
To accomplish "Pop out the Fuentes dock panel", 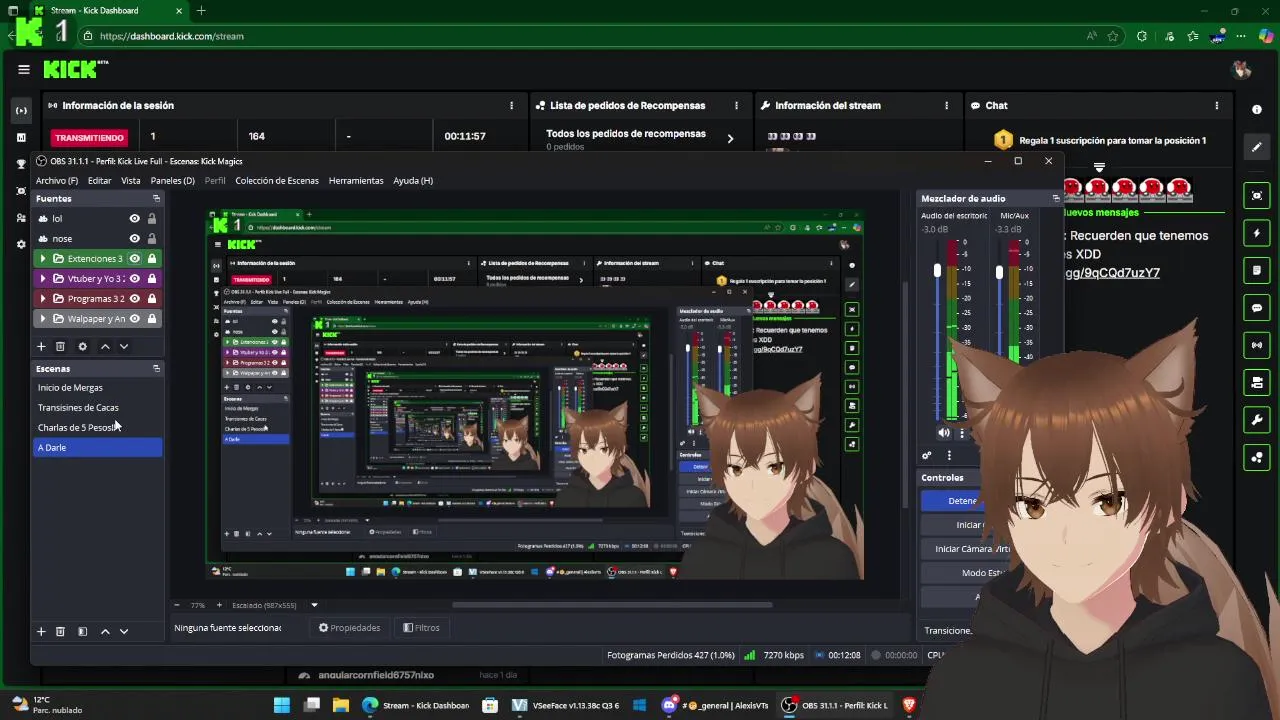I will pyautogui.click(x=156, y=198).
